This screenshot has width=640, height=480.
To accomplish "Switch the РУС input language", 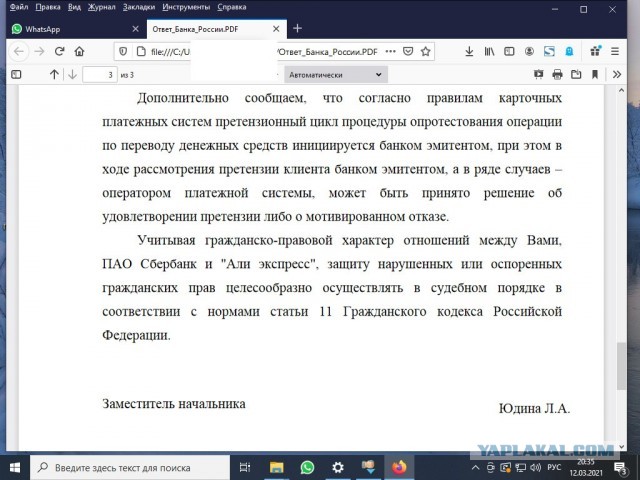I will pyautogui.click(x=554, y=467).
